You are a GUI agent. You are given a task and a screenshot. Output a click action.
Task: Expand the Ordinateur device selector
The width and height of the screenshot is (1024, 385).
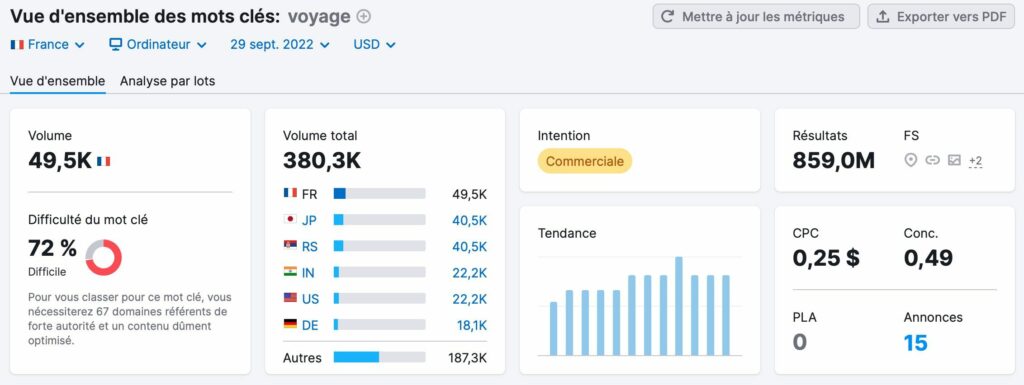click(157, 44)
